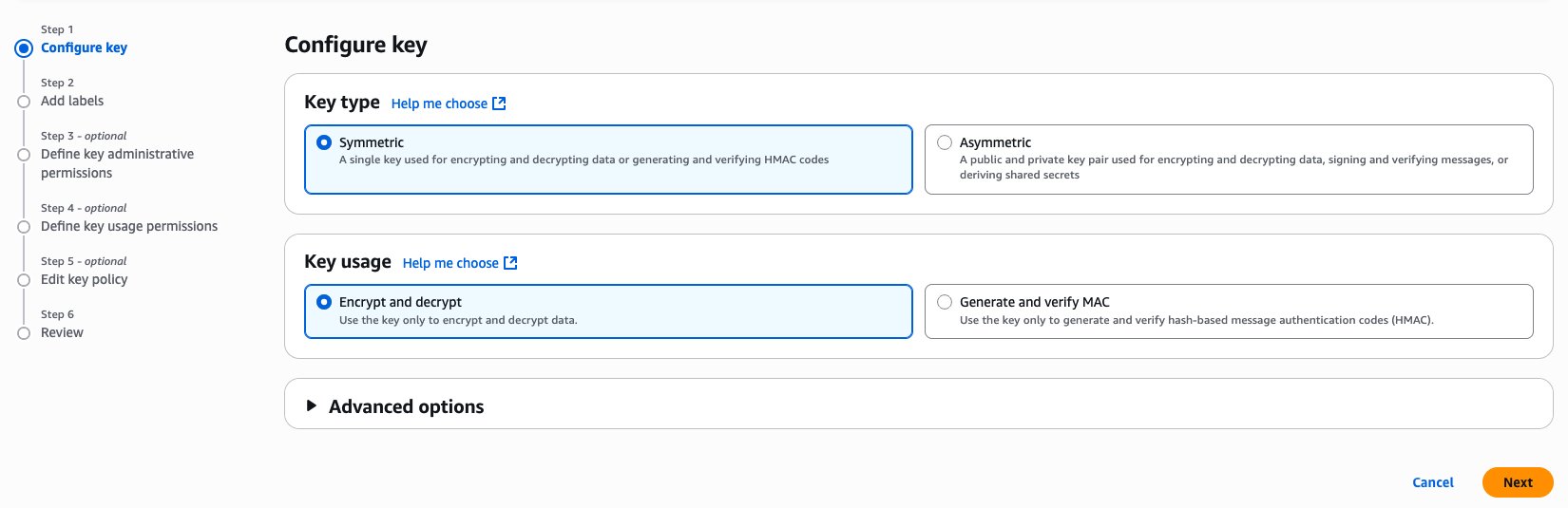Open Help me choose link for Key usage
This screenshot has width=1568, height=508.
click(450, 263)
